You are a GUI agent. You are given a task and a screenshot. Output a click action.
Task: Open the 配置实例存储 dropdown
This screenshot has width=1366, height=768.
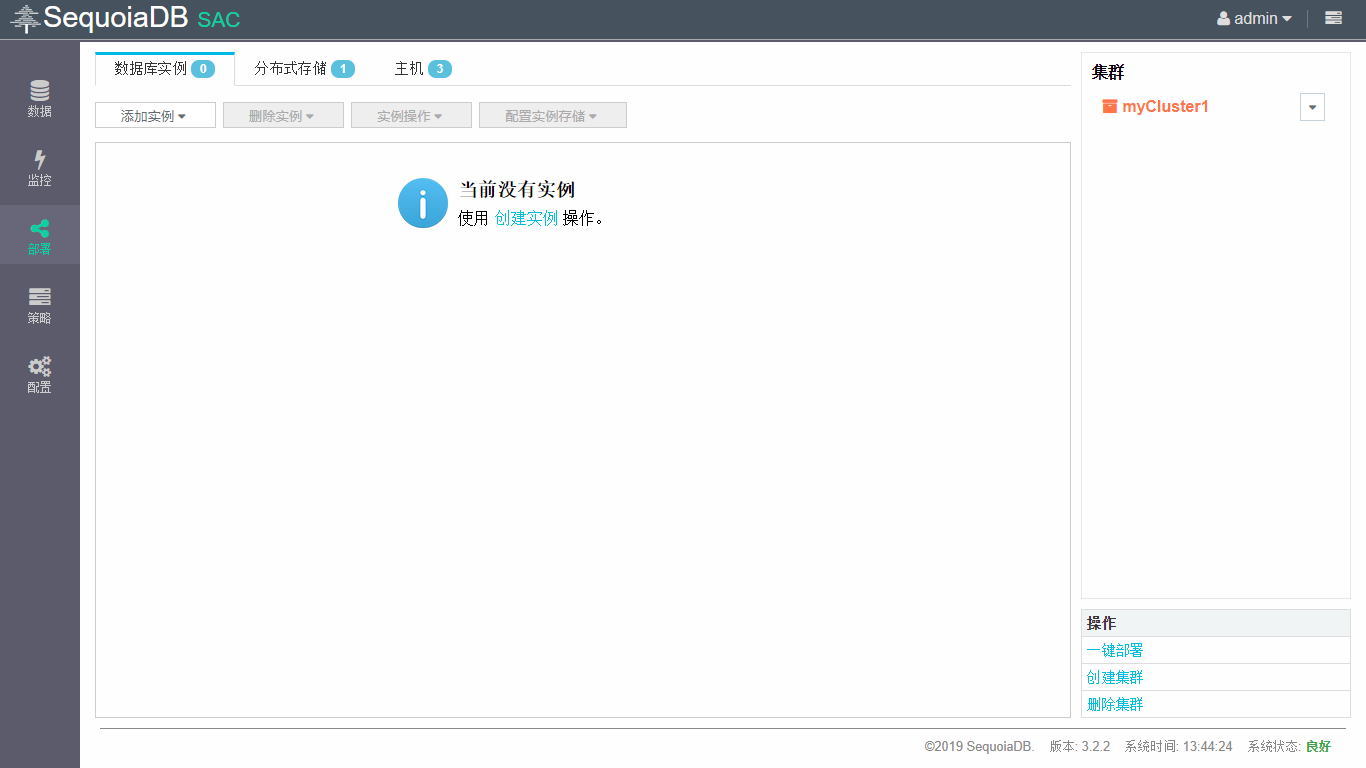pyautogui.click(x=553, y=115)
